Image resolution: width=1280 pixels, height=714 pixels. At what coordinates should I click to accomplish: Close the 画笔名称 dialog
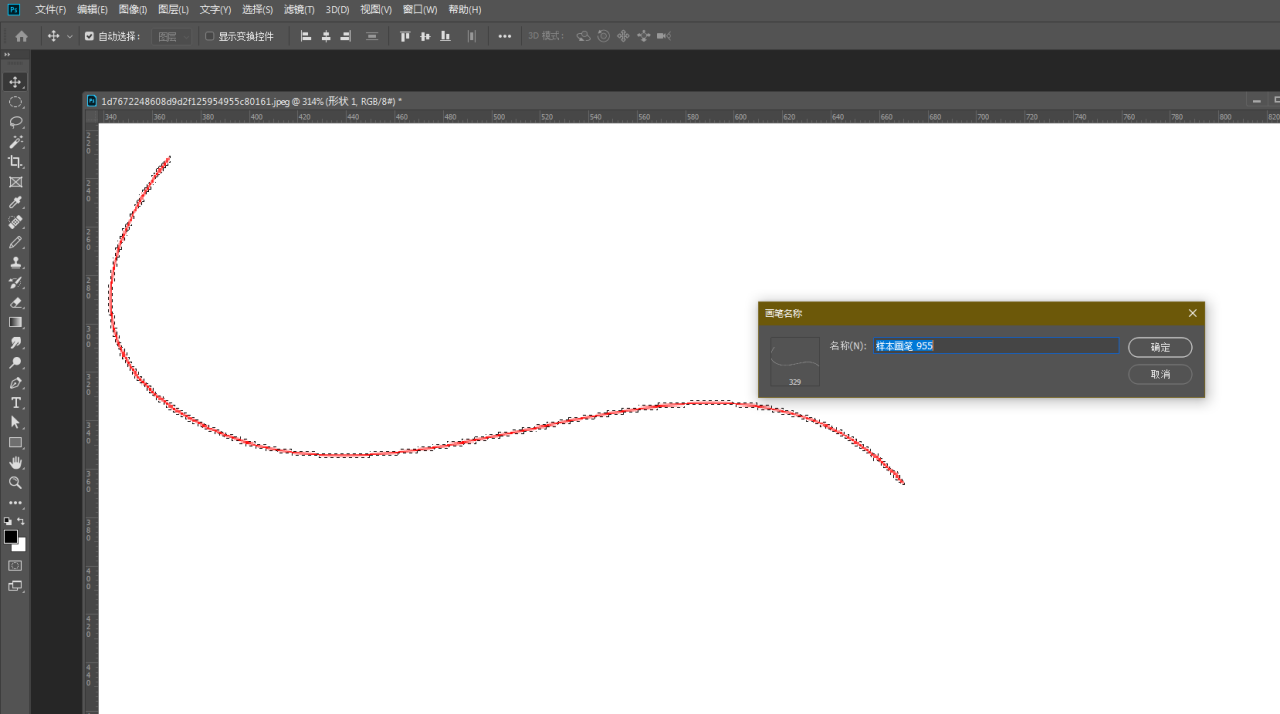(x=1192, y=313)
